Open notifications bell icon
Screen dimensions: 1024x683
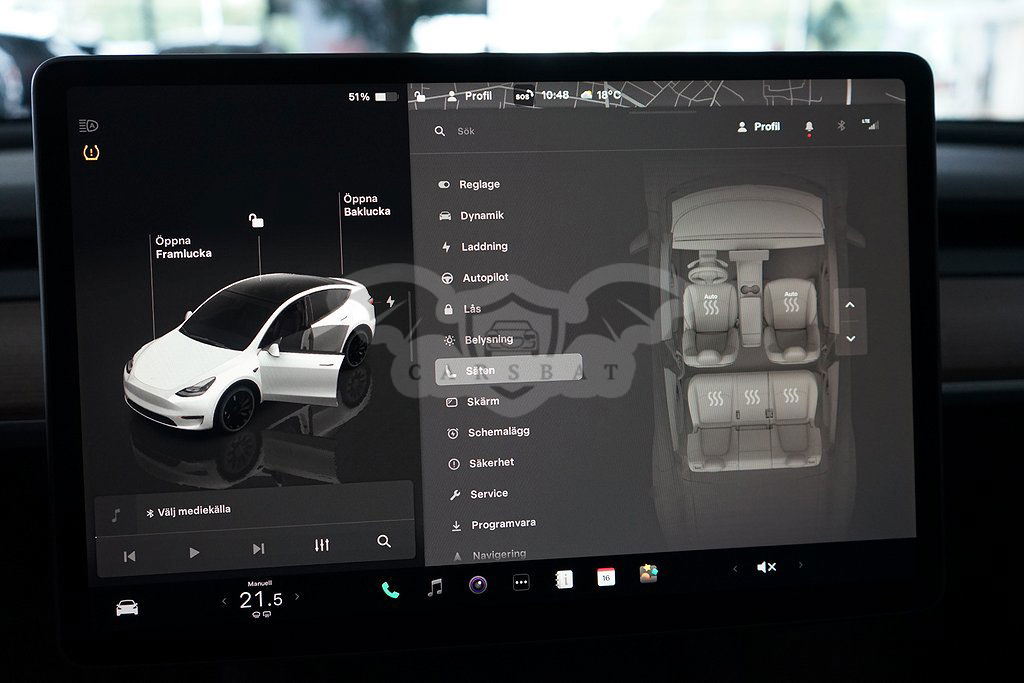(x=809, y=127)
